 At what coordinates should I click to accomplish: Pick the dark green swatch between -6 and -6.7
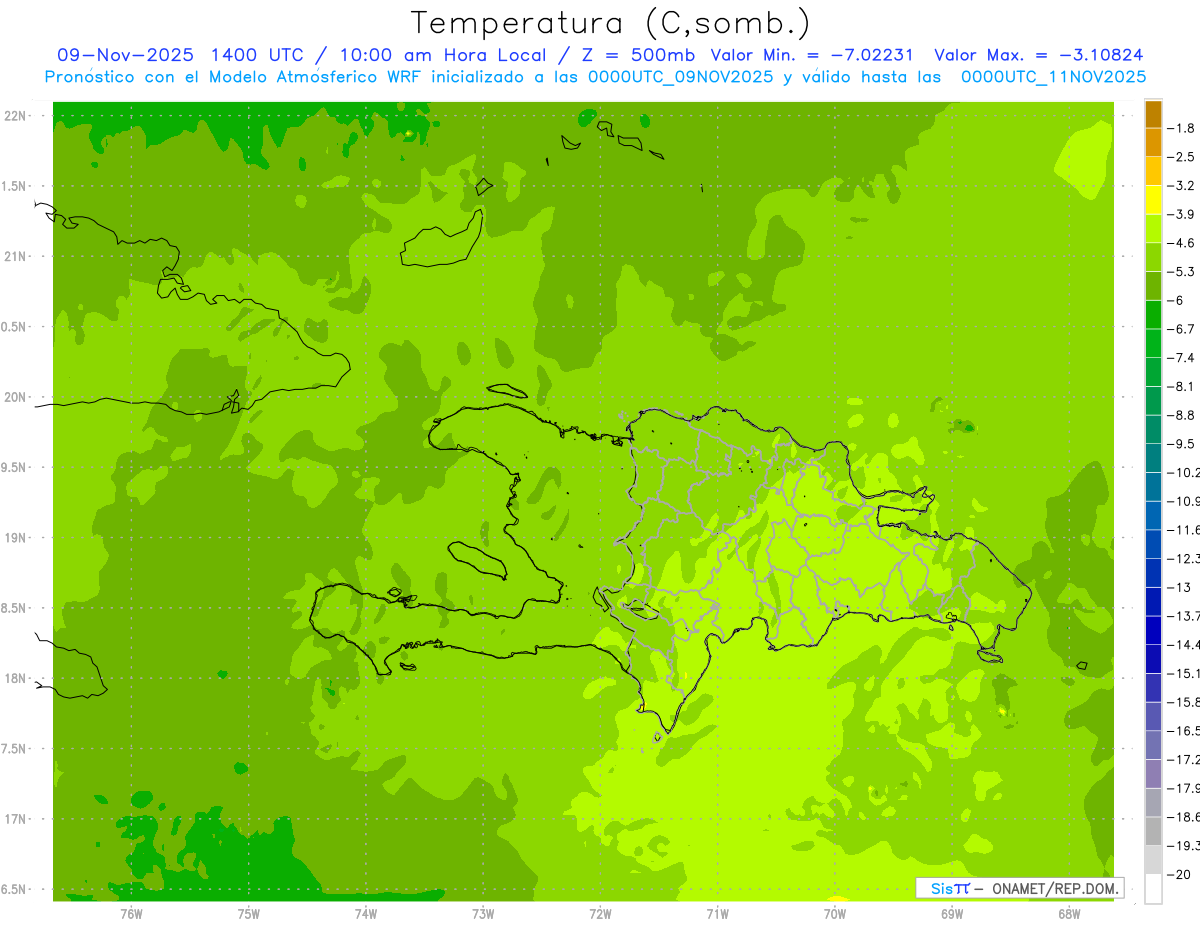point(1153,315)
